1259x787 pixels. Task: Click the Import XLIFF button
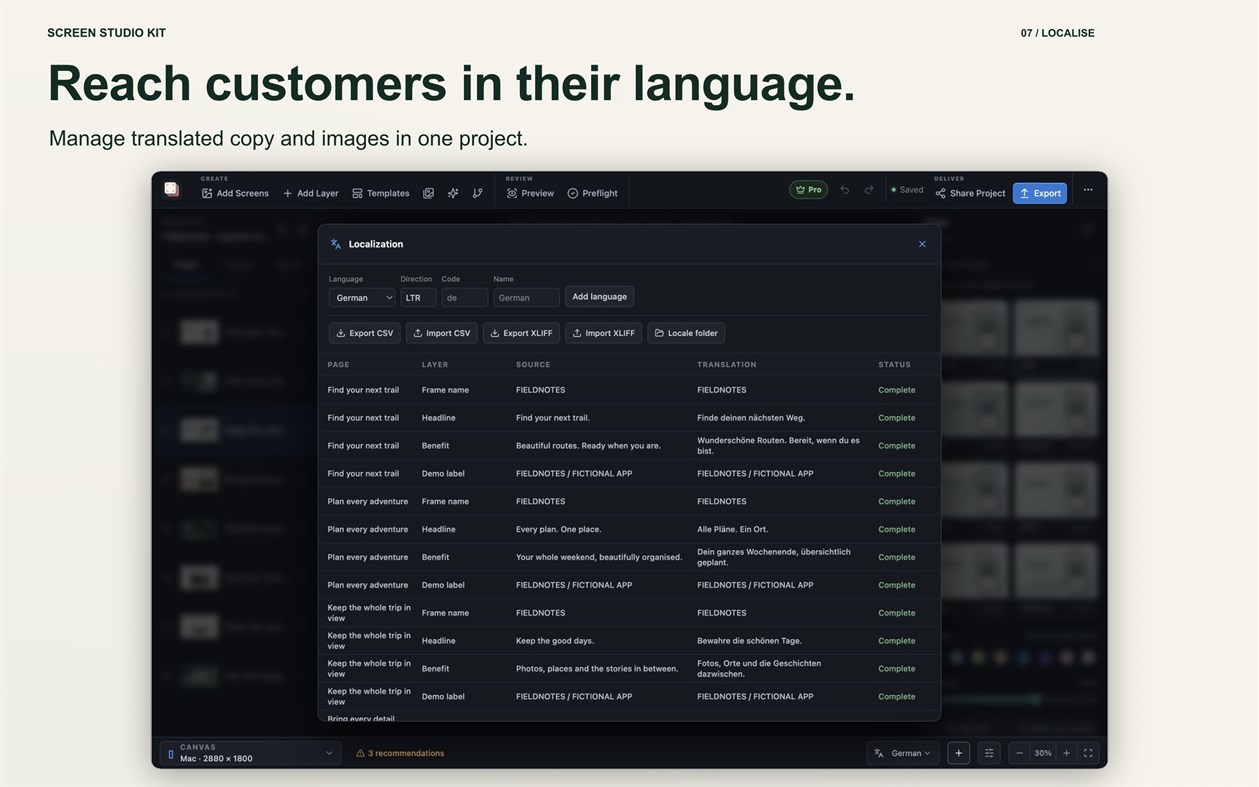pyautogui.click(x=603, y=333)
